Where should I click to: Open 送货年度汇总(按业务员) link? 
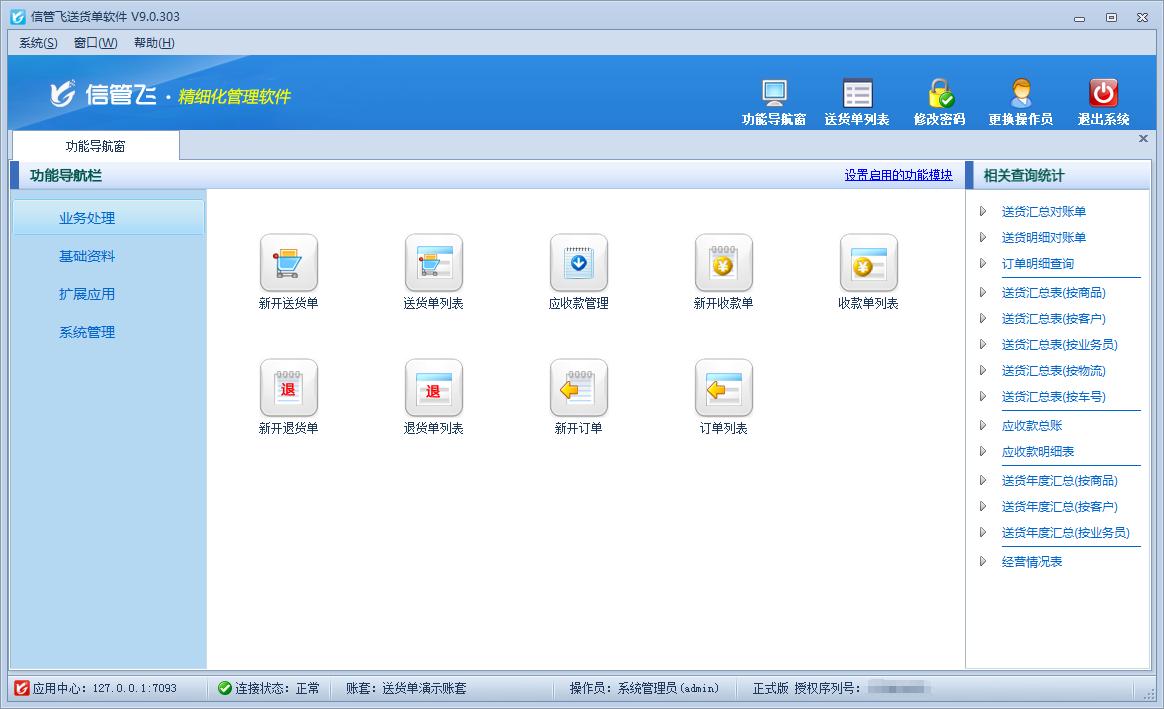pos(1065,532)
